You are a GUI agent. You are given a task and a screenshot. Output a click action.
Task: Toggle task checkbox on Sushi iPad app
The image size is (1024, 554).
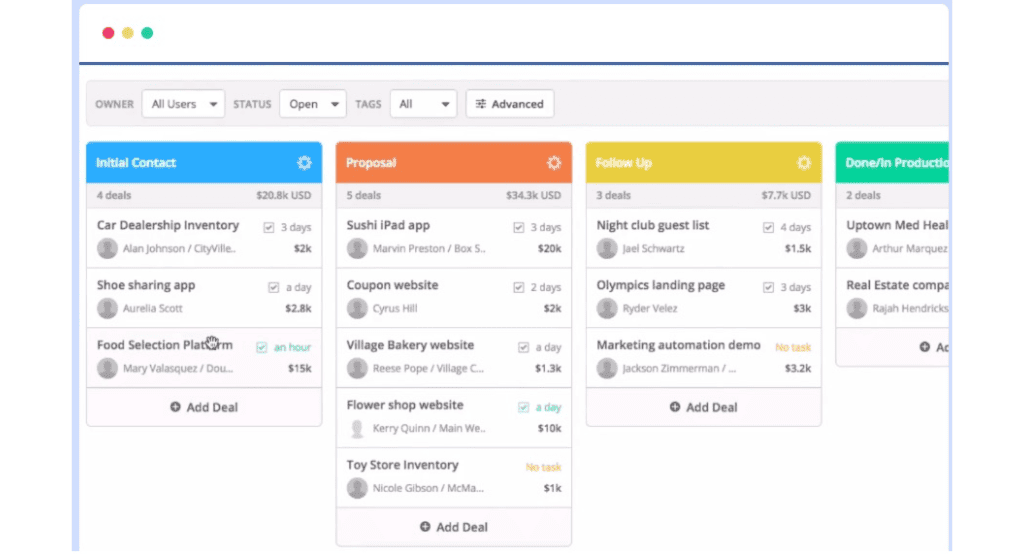click(x=519, y=227)
